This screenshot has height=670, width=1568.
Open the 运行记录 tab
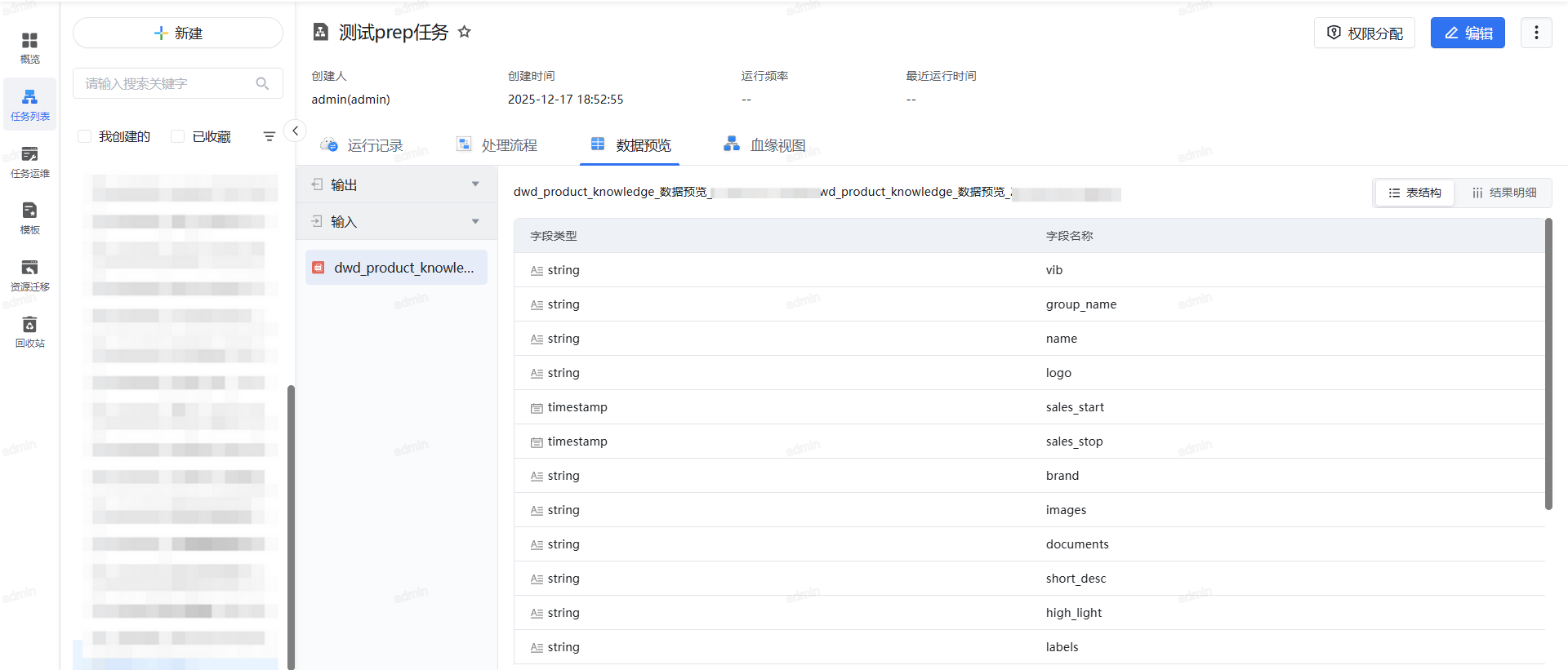point(362,145)
